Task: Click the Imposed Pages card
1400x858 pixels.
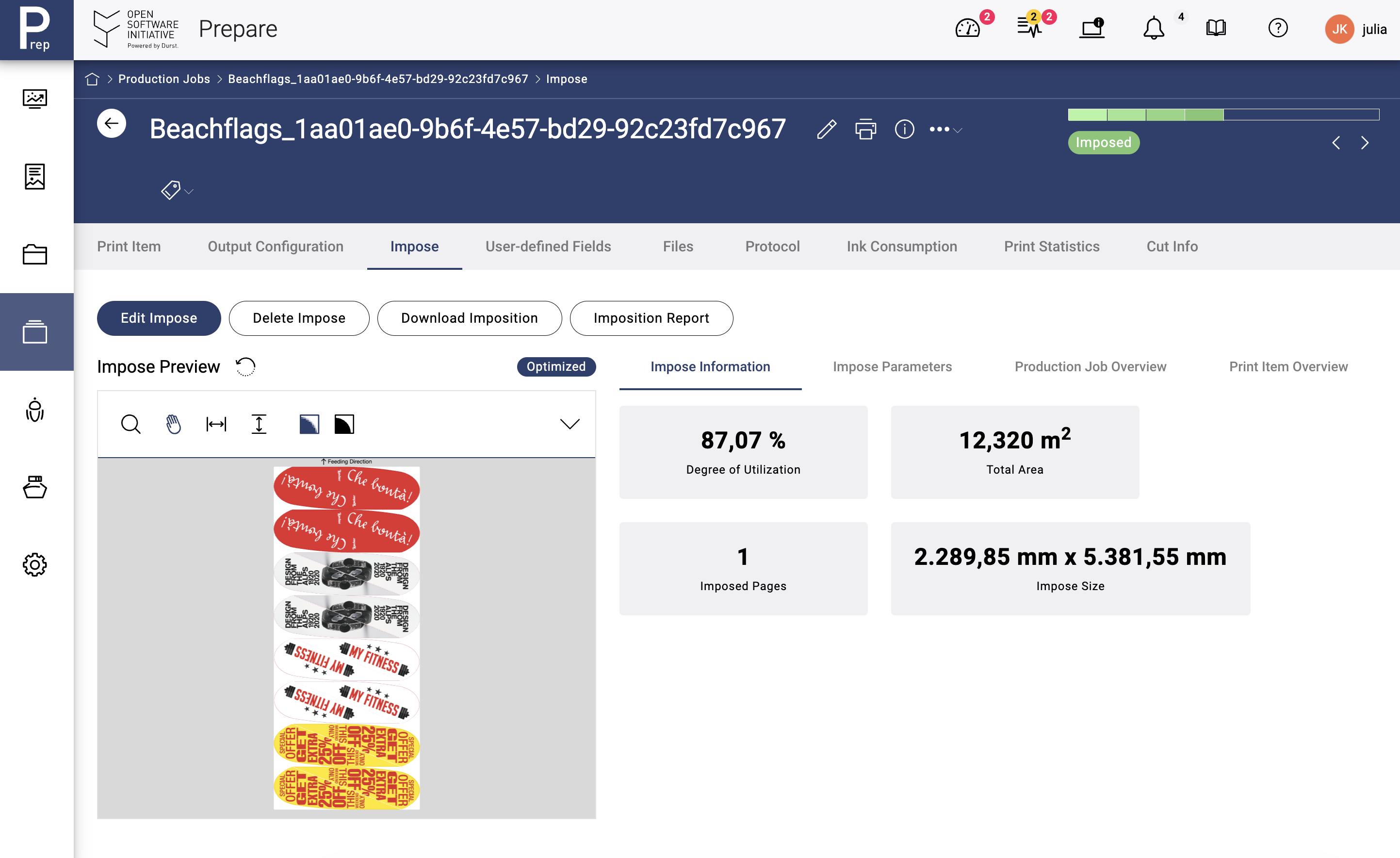Action: pyautogui.click(x=743, y=569)
